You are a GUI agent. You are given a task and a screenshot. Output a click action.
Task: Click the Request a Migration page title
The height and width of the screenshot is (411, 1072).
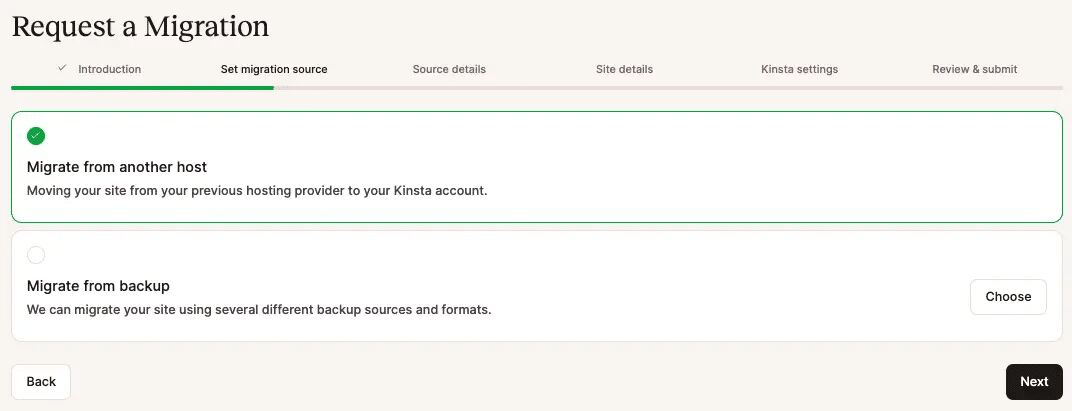[x=140, y=27]
